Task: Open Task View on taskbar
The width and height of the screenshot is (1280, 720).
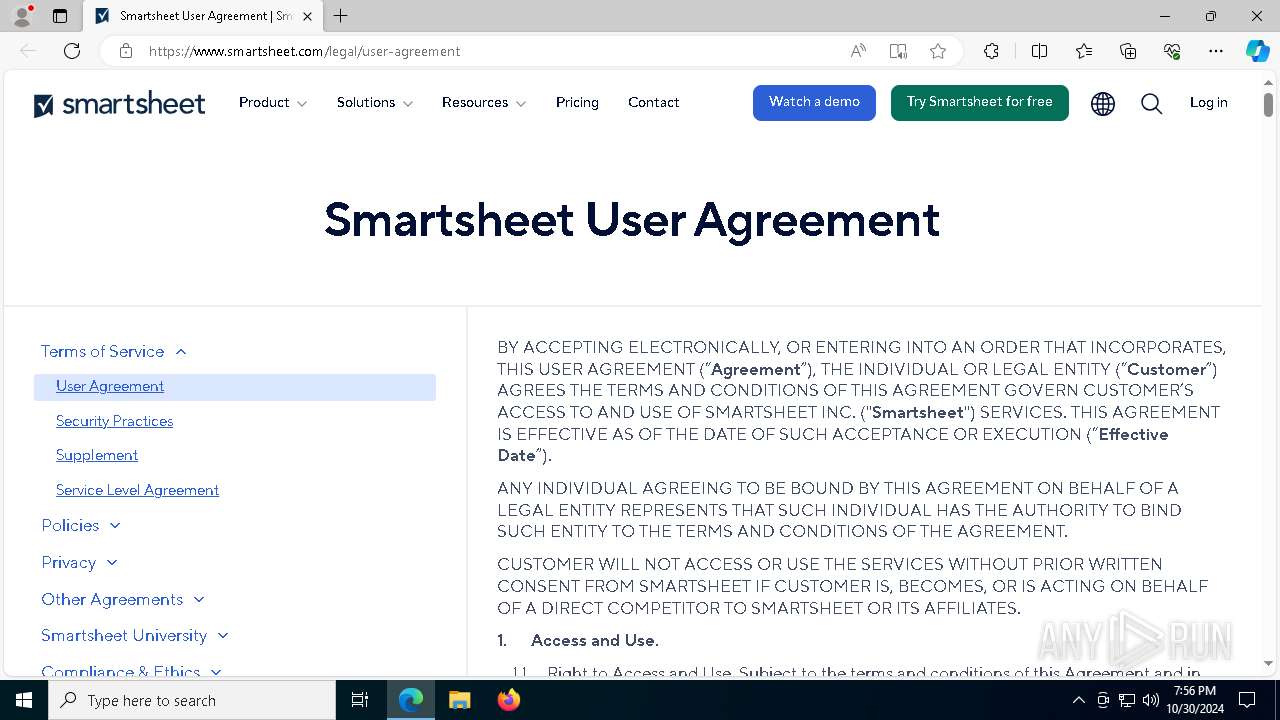Action: [x=360, y=700]
